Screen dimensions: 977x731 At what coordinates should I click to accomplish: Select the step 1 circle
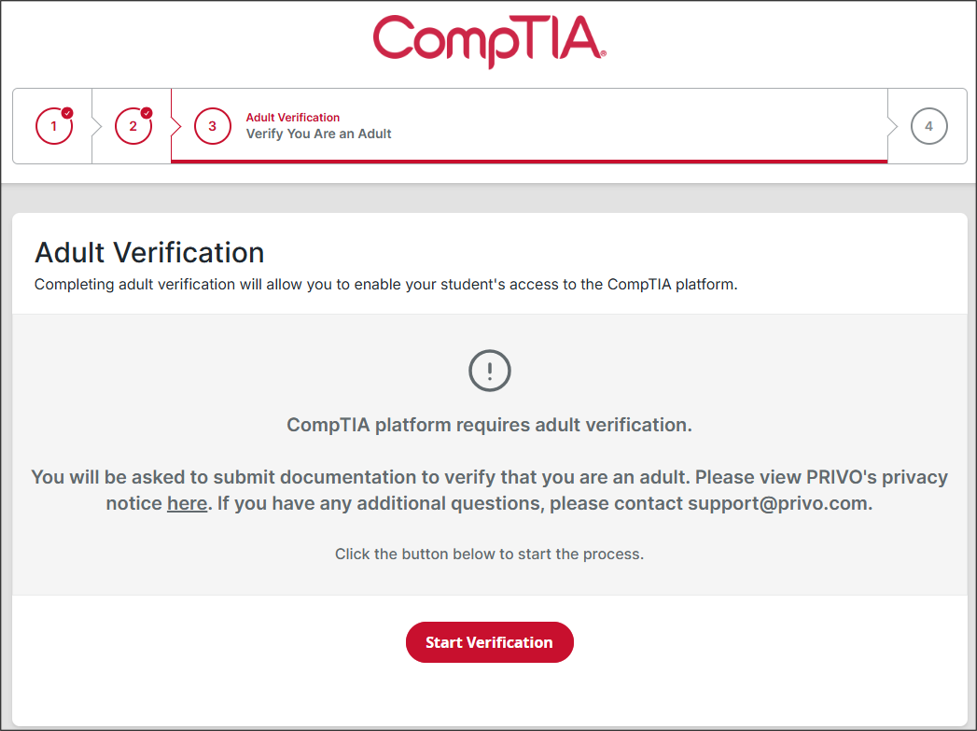pyautogui.click(x=54, y=127)
